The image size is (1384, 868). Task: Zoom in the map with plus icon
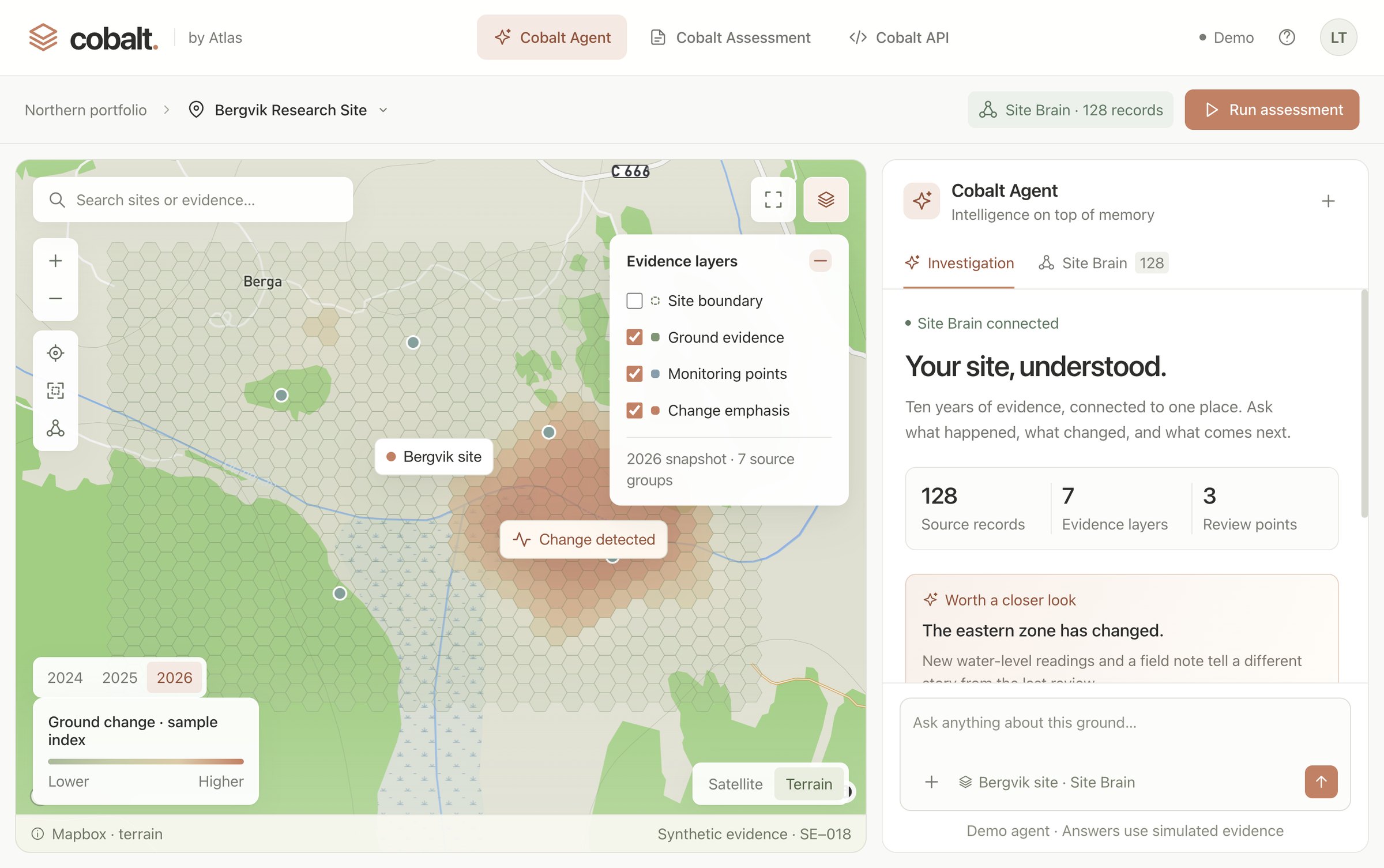(x=55, y=261)
